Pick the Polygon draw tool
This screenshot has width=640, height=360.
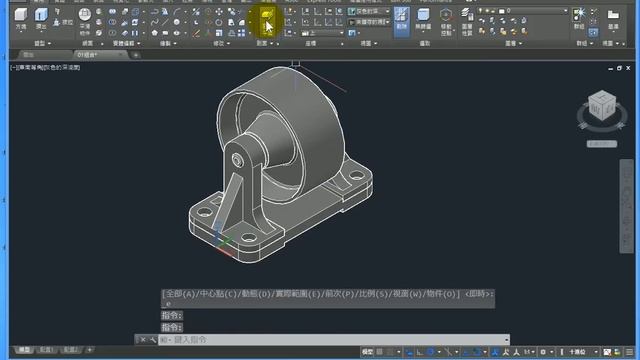[154, 33]
